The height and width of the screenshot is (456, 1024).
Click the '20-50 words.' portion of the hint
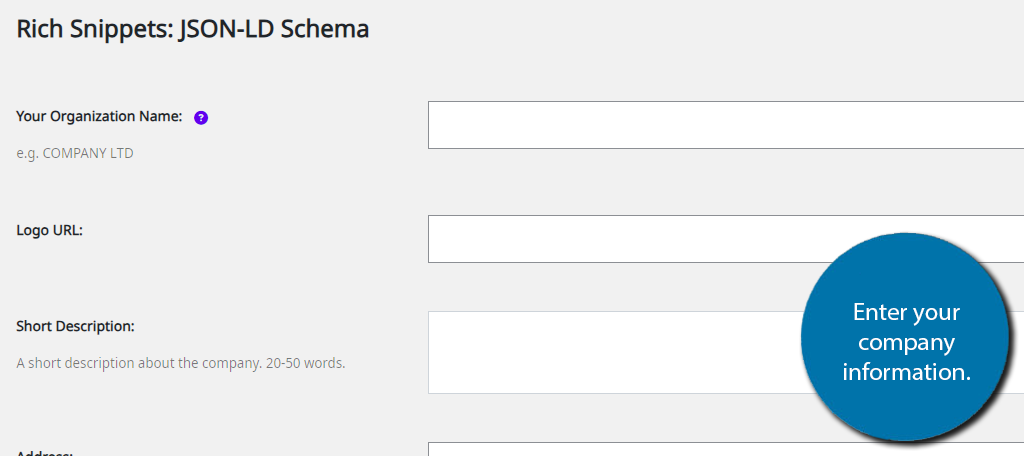306,363
